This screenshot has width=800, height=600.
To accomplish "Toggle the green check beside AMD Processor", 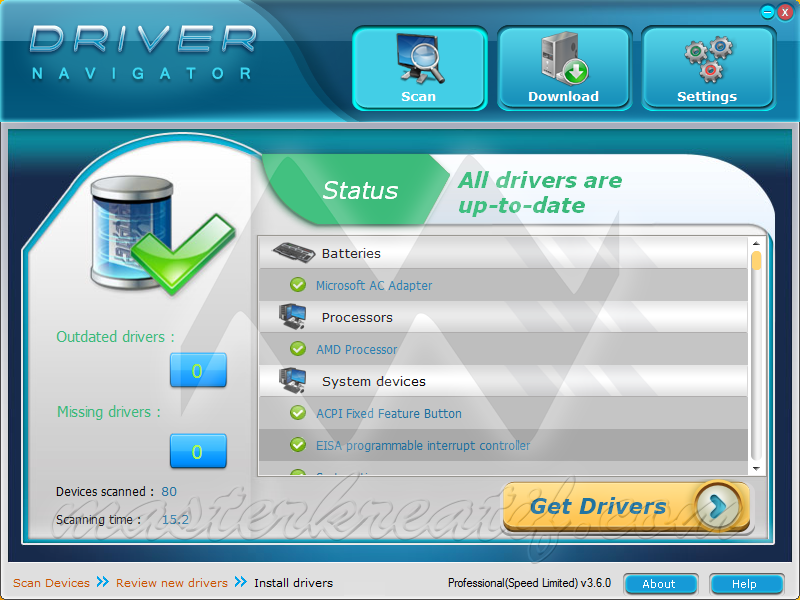I will (297, 349).
